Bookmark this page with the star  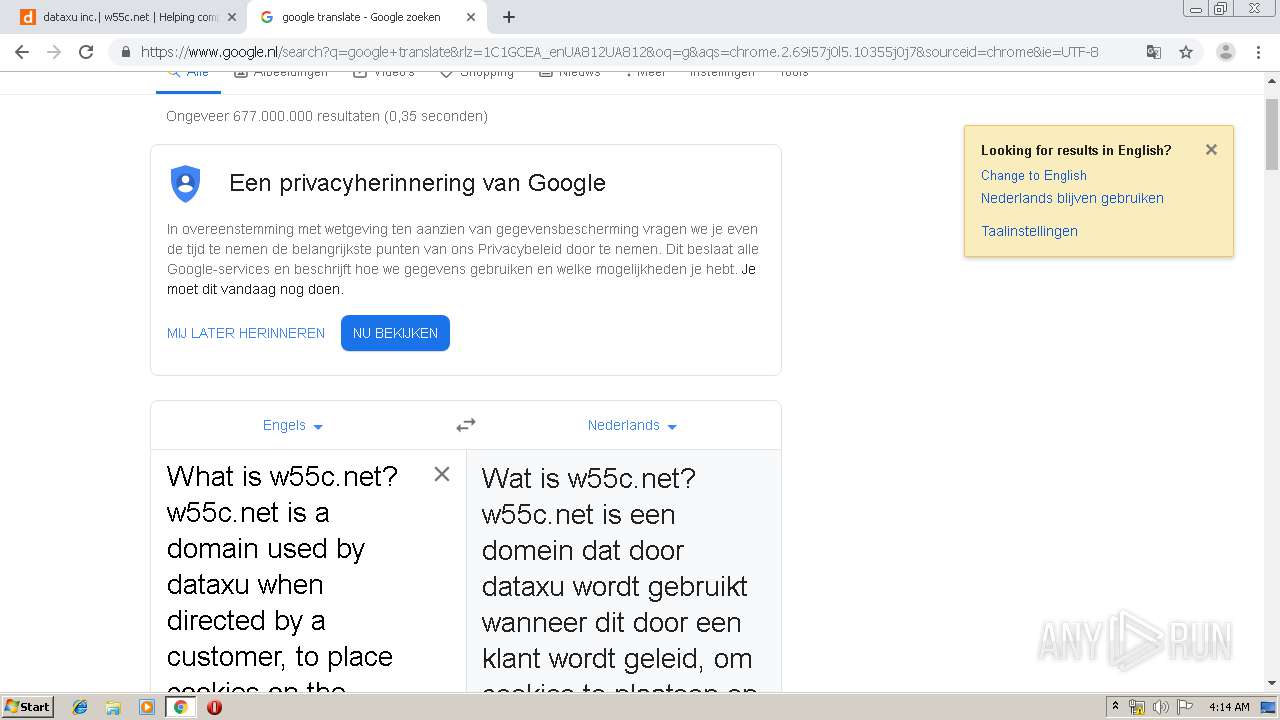coord(1186,52)
